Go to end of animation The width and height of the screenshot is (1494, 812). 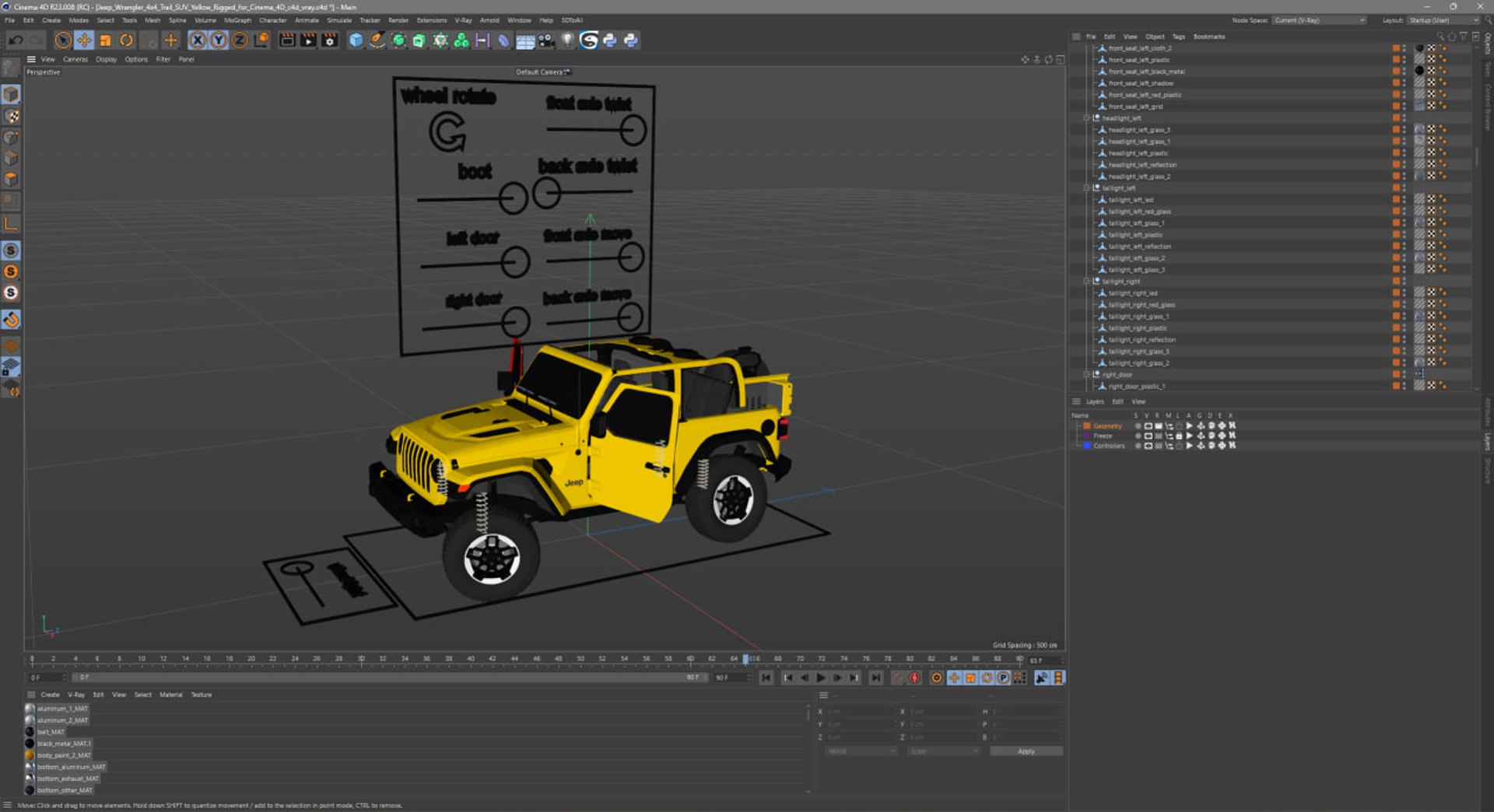[x=876, y=678]
